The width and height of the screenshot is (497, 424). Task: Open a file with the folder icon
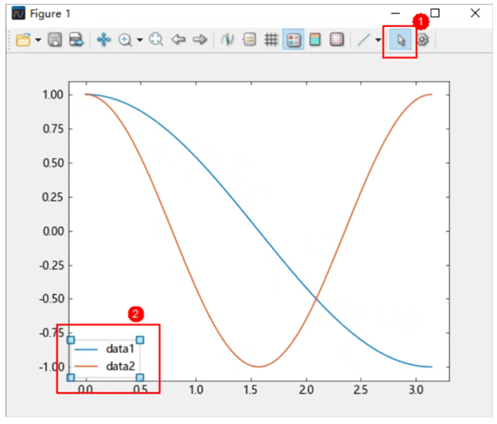(23, 40)
